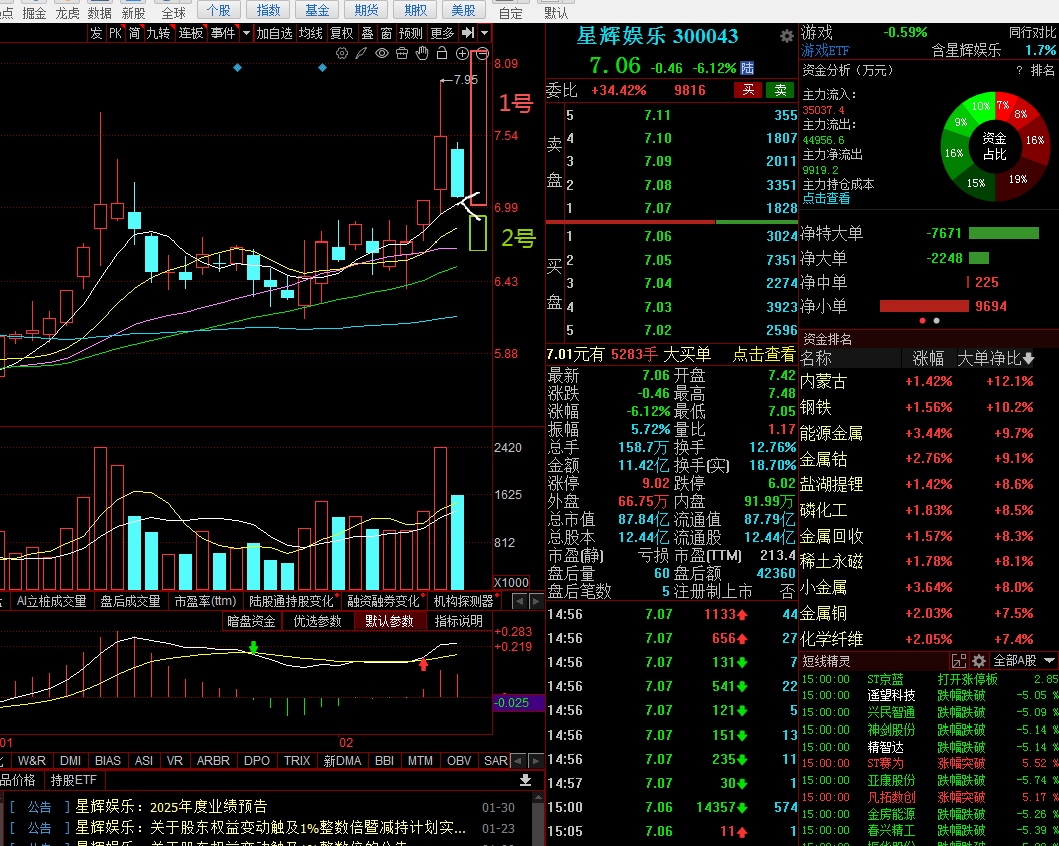Click 点击查看 under 主力持仓成本

pyautogui.click(x=826, y=199)
